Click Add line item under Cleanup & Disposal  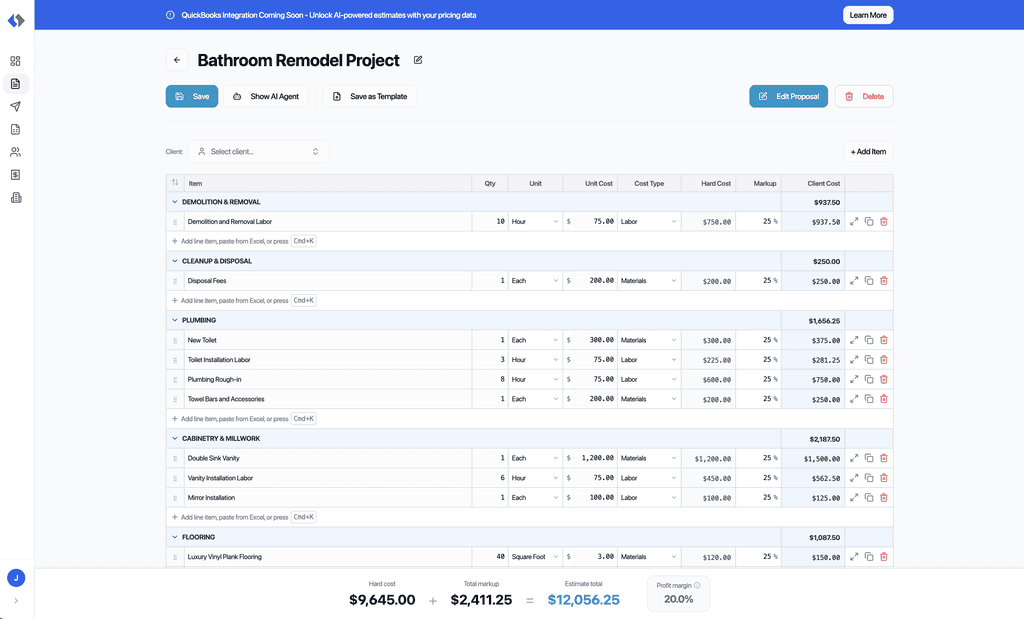point(243,300)
